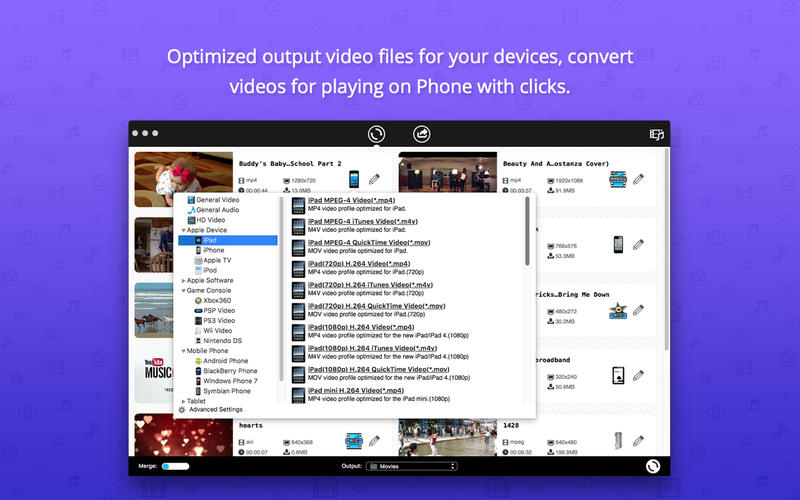Click film icon beside iPad mini H.264 Video(*.mp4)

(x=298, y=395)
